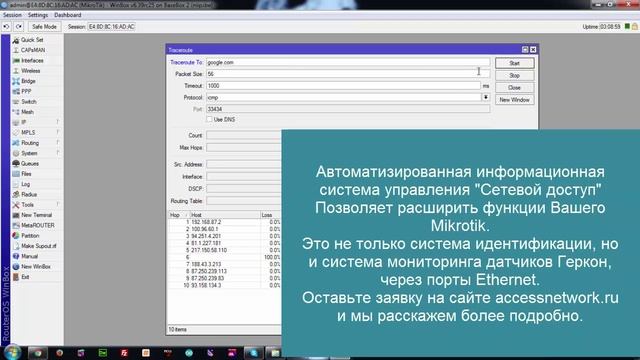The image size is (640, 360).
Task: Enable the Use DNS checkbox
Action: (209, 119)
